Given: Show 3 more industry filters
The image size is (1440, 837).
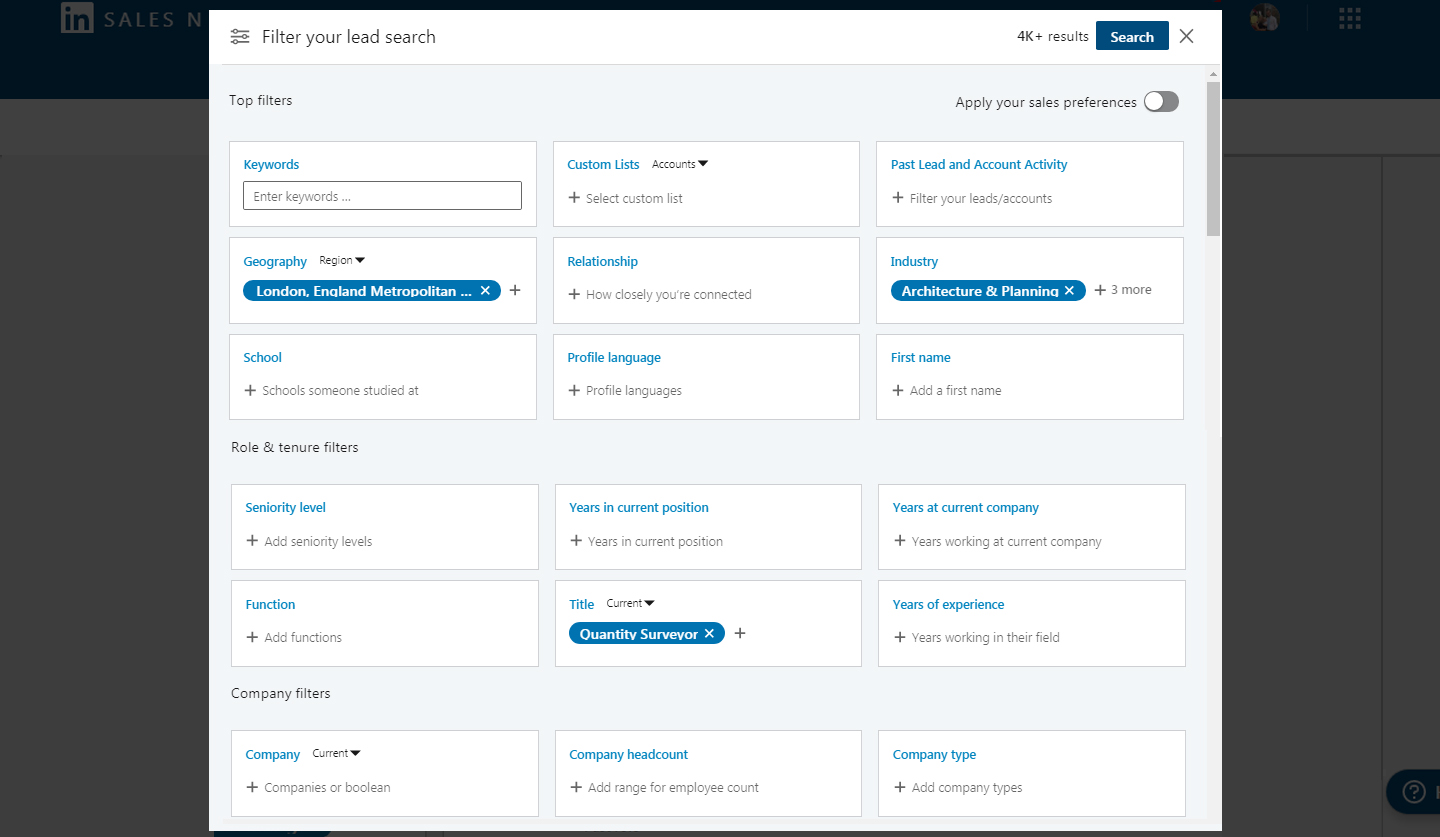Looking at the screenshot, I should 1123,290.
